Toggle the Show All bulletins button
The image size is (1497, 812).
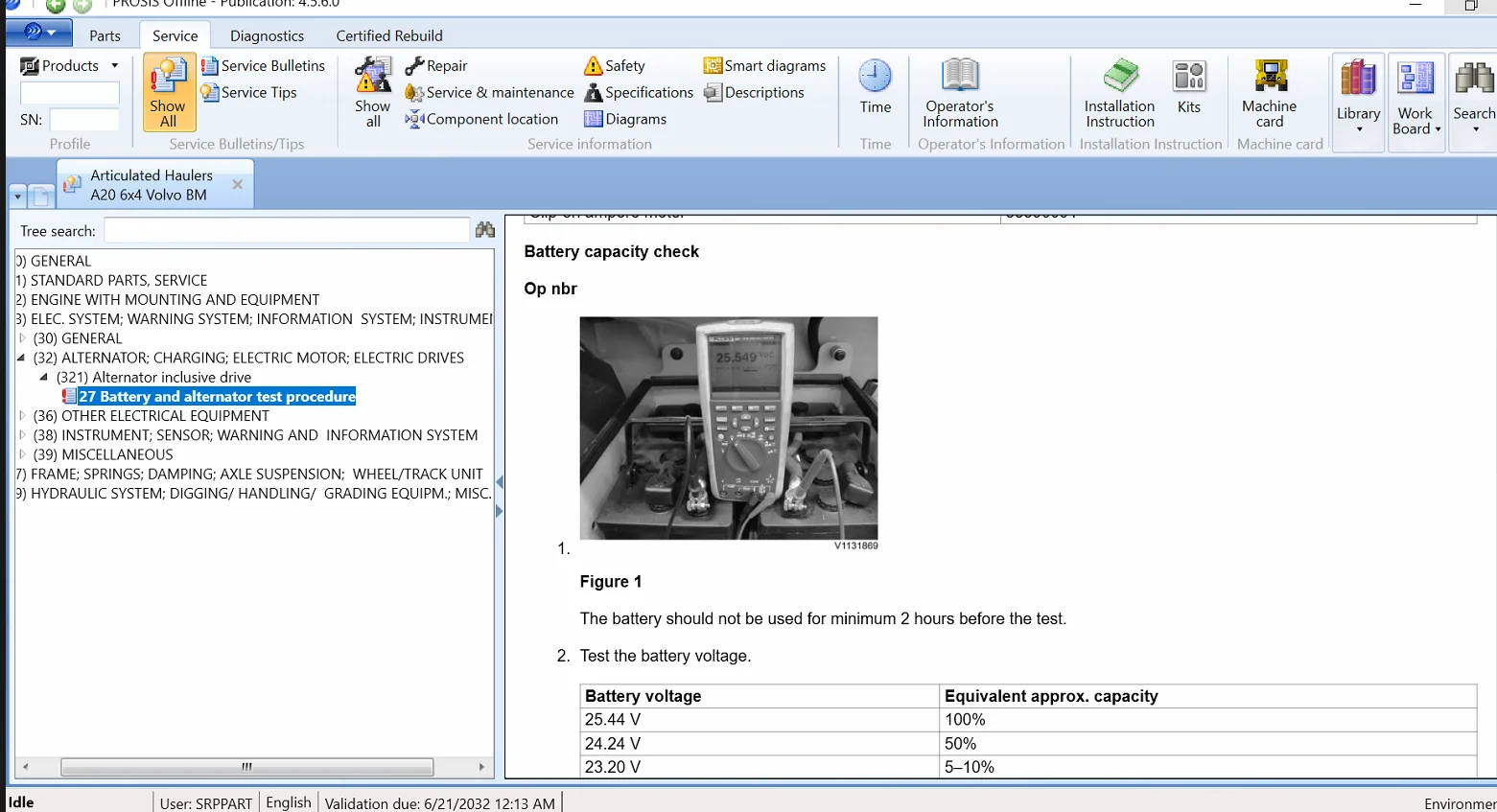(x=169, y=92)
